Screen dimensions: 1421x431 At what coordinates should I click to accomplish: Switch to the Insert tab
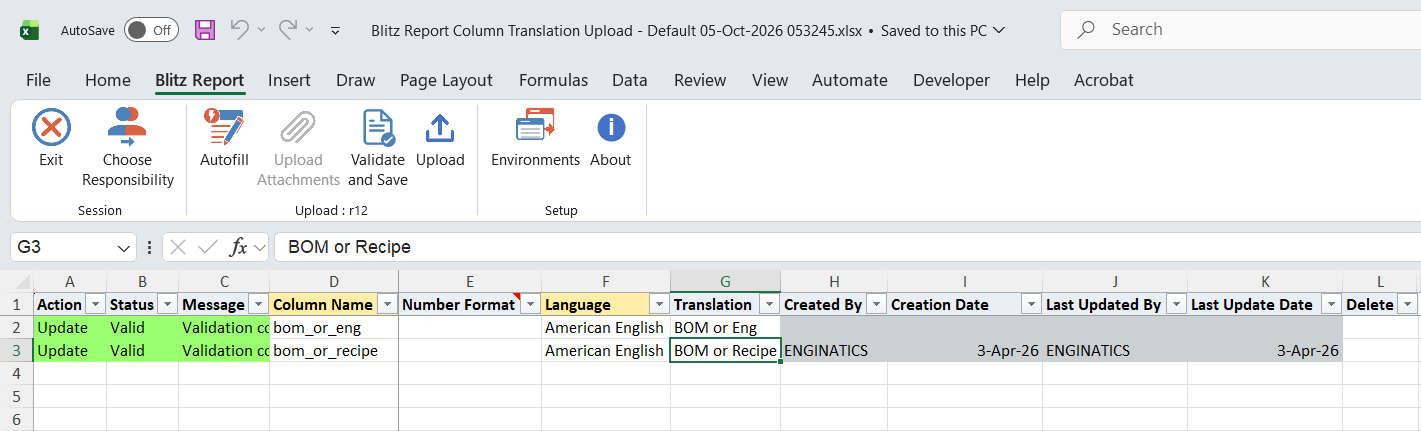click(x=289, y=80)
